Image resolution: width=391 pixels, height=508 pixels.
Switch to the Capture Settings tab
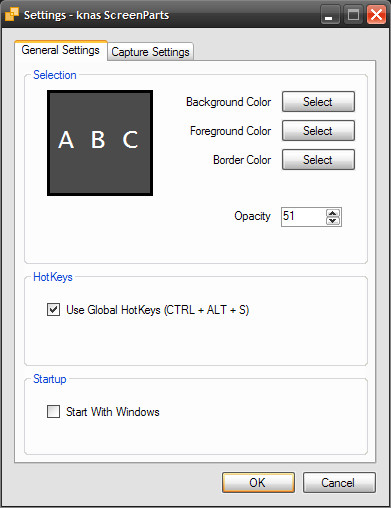pyautogui.click(x=150, y=52)
